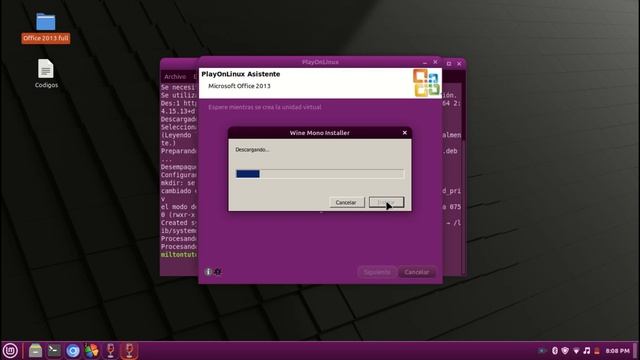Click the info icon in PlayOnLinux wizard

[x=208, y=272]
